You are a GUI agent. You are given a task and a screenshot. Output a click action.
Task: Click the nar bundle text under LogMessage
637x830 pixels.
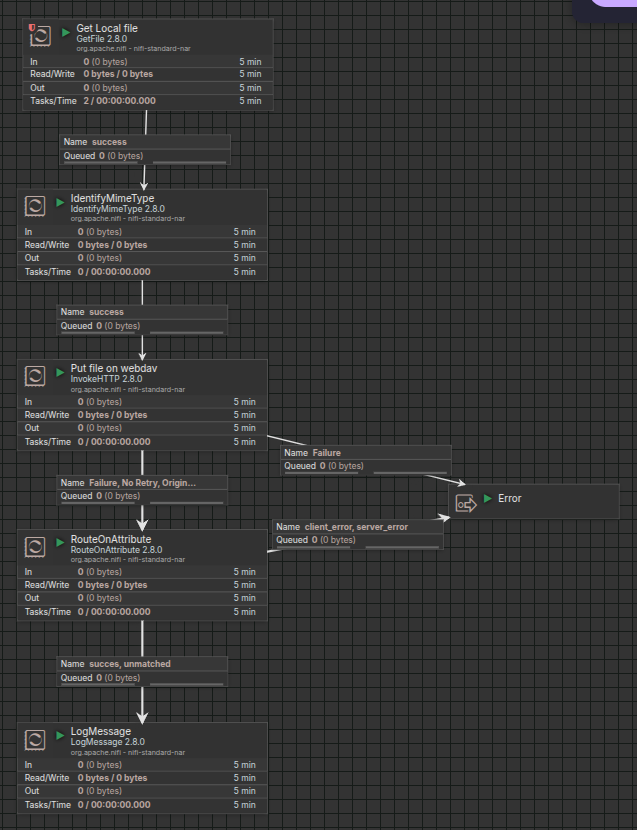[128, 752]
